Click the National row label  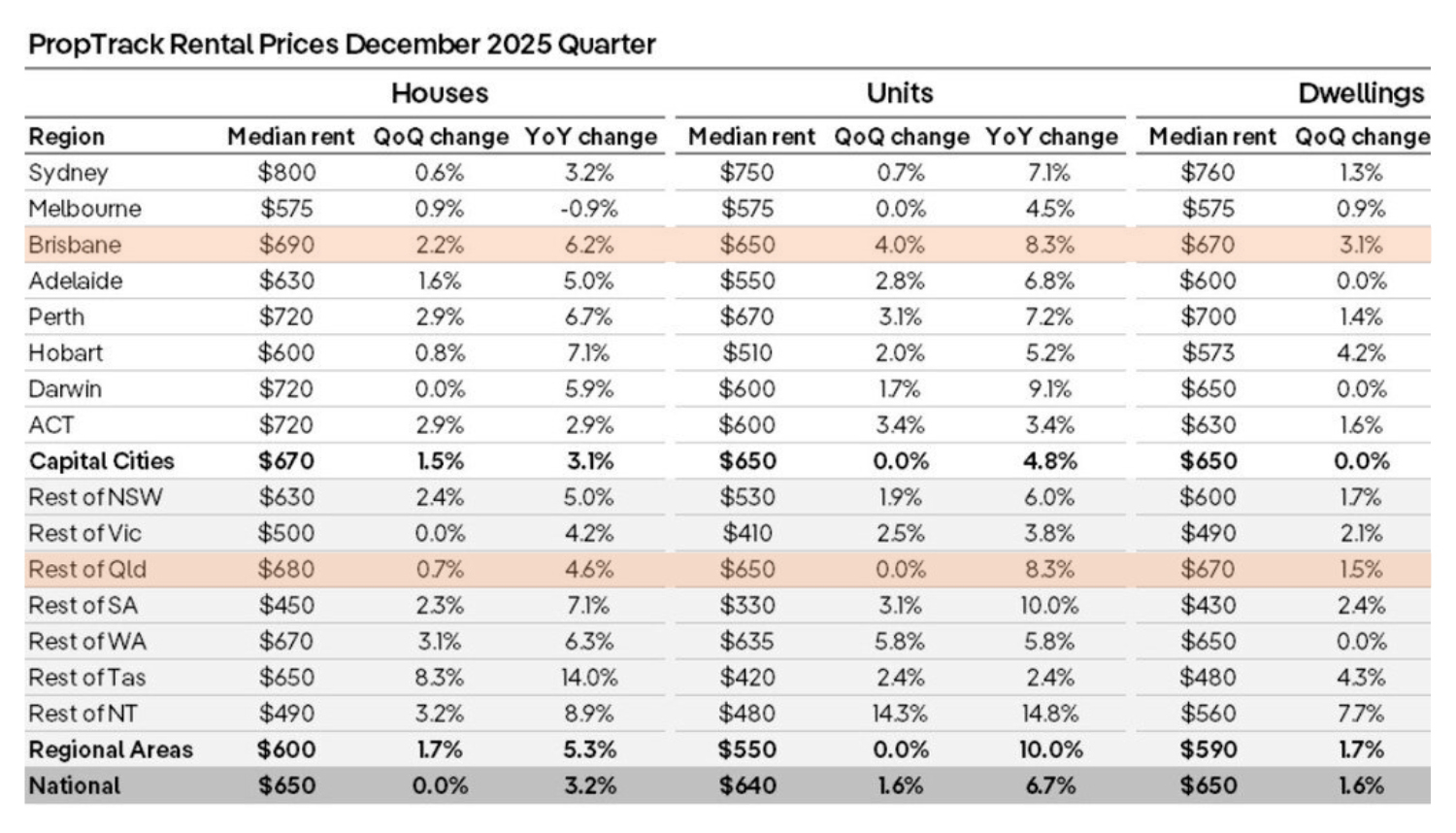75,785
